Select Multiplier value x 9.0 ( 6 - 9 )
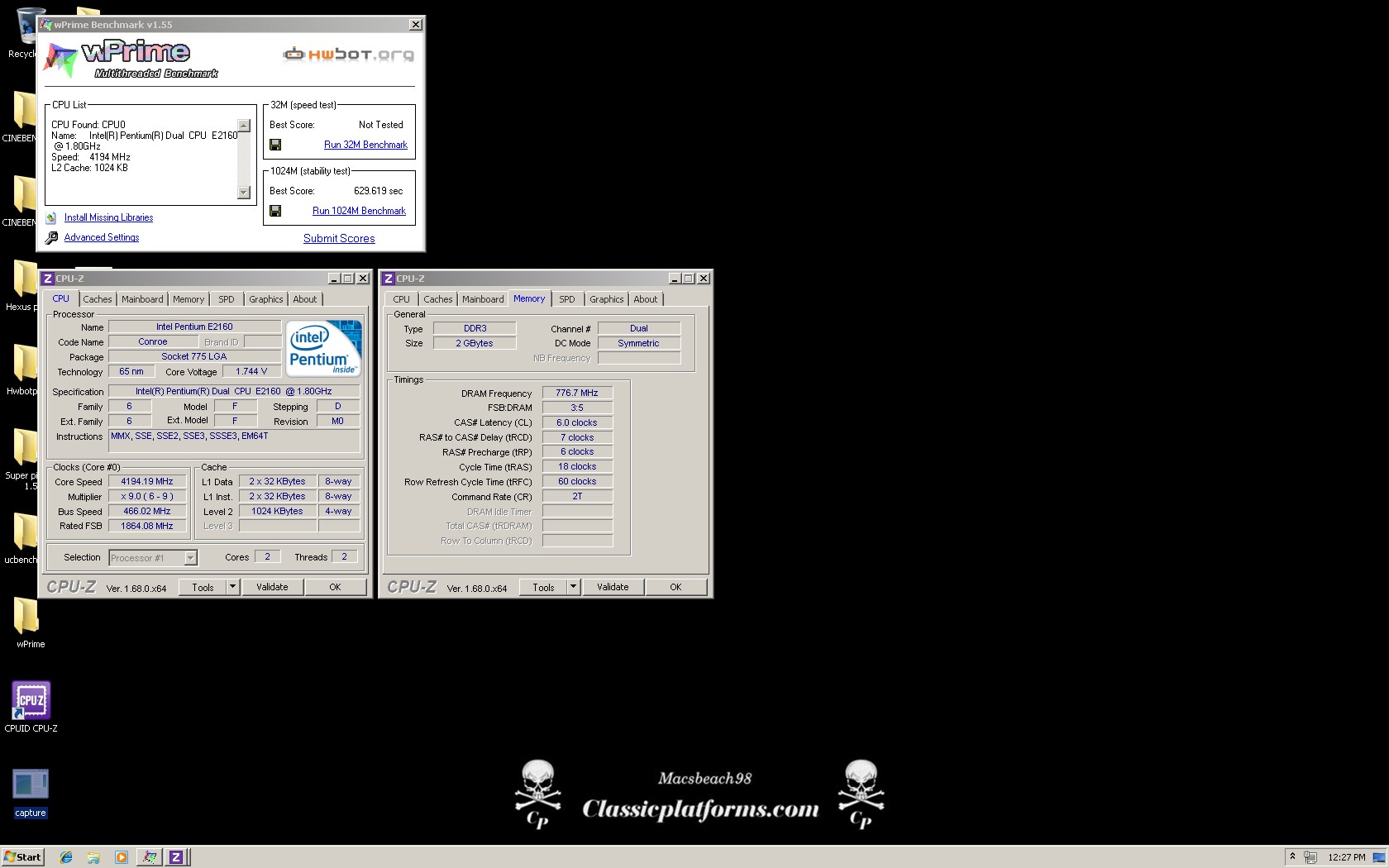Image resolution: width=1389 pixels, height=868 pixels. pos(147,496)
